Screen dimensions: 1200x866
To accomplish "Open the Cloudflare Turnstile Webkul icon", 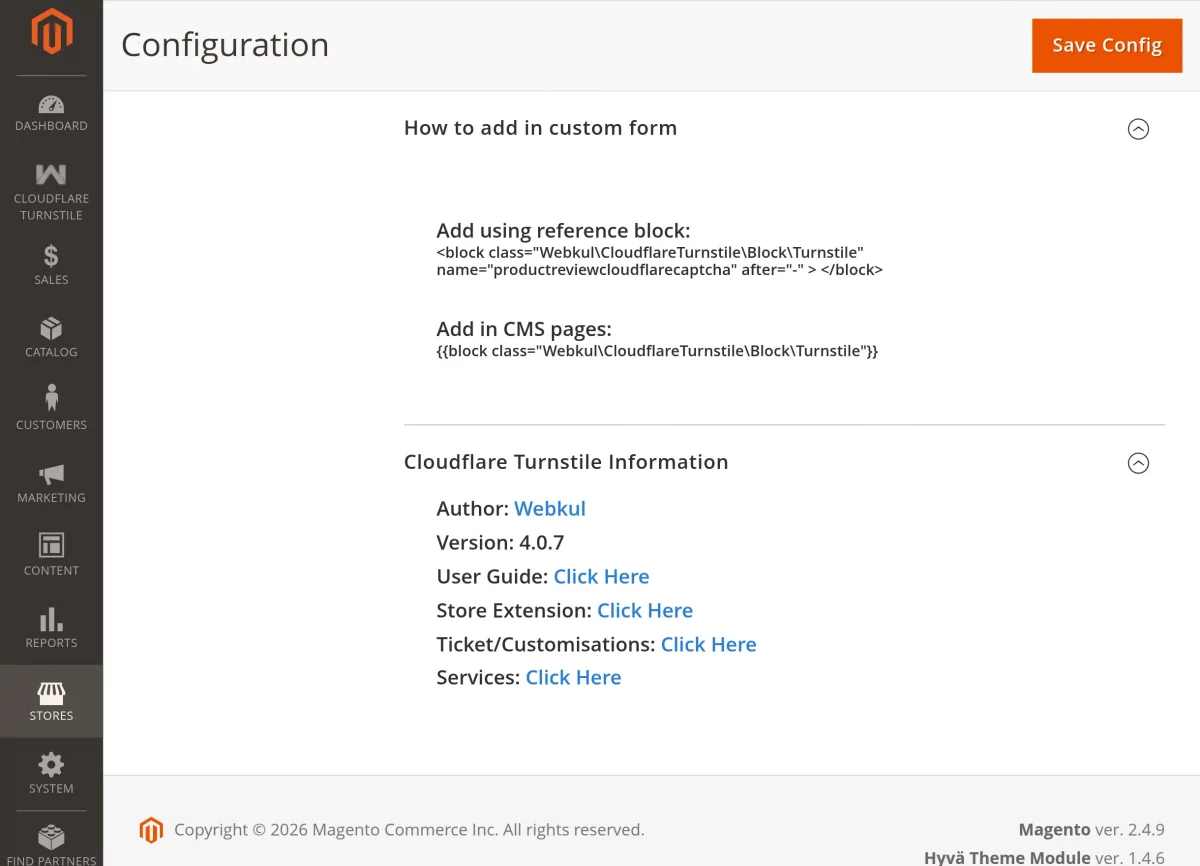I will 51,175.
